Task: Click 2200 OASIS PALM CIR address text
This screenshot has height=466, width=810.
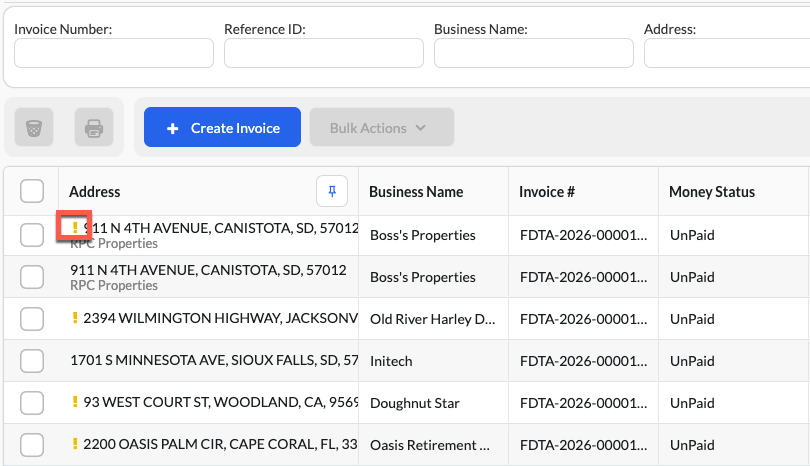Action: 221,444
